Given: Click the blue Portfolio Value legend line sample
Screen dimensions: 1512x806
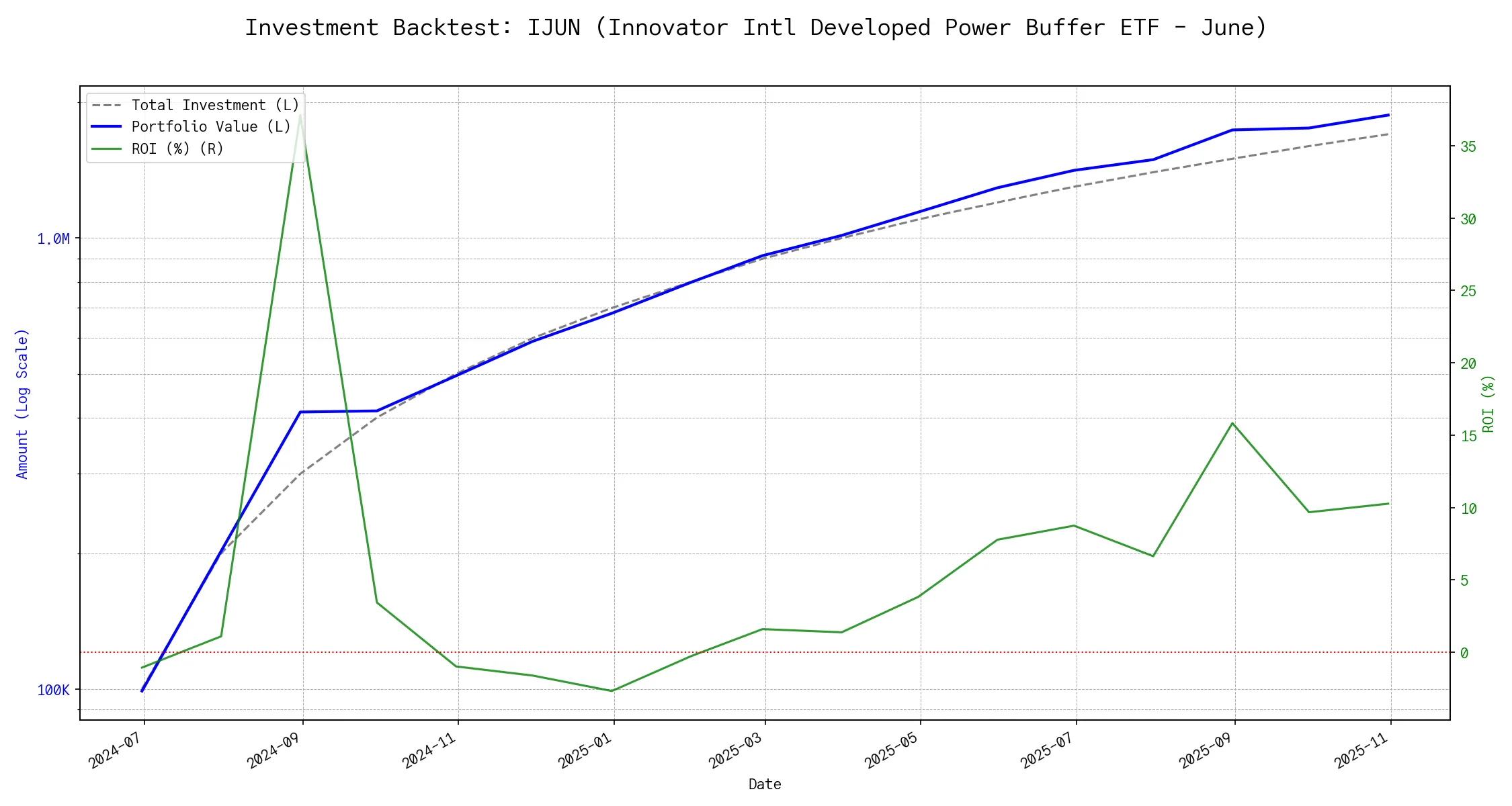Looking at the screenshot, I should pyautogui.click(x=107, y=127).
